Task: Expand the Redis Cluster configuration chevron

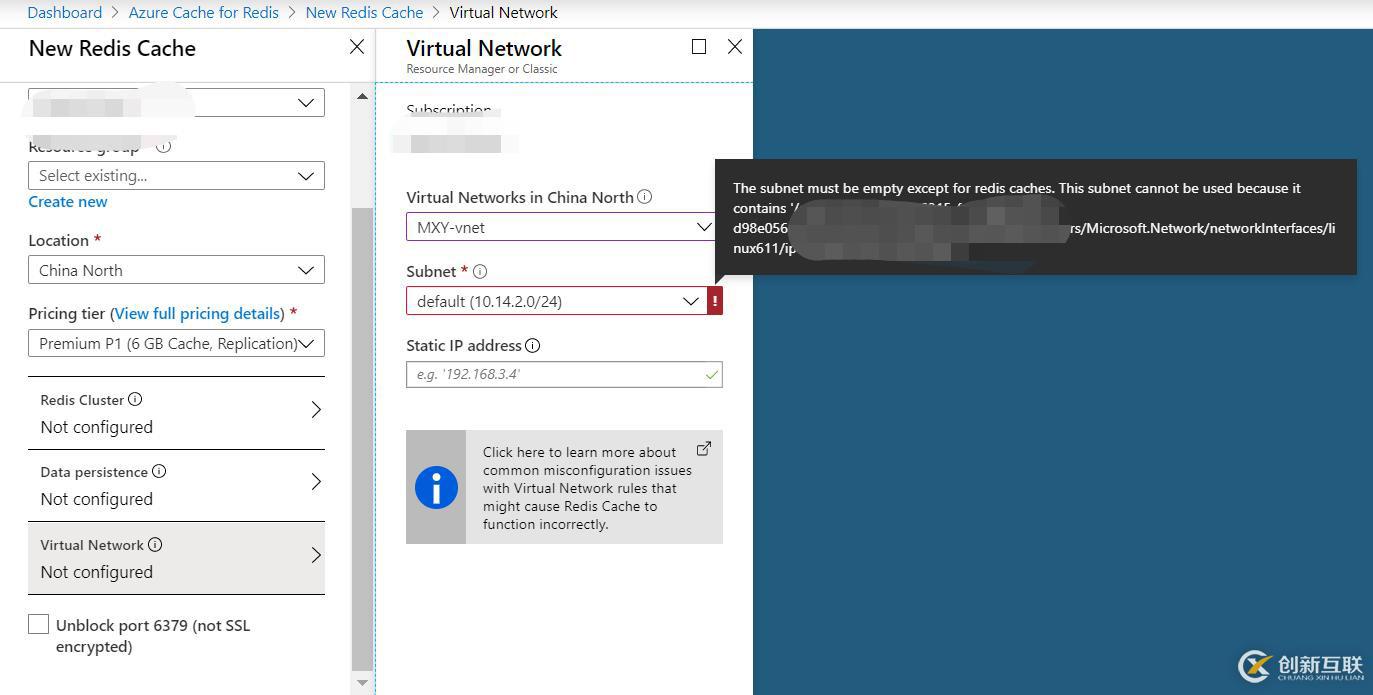Action: click(x=315, y=409)
